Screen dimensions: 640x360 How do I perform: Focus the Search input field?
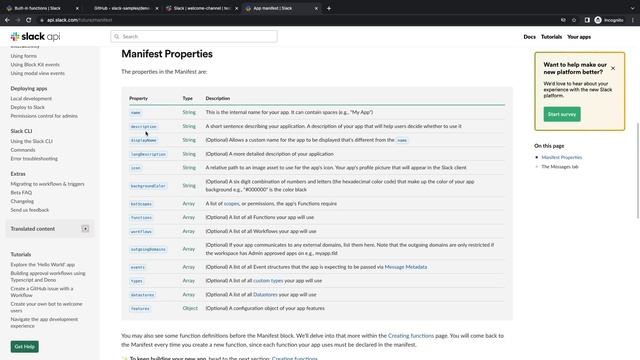tap(194, 36)
